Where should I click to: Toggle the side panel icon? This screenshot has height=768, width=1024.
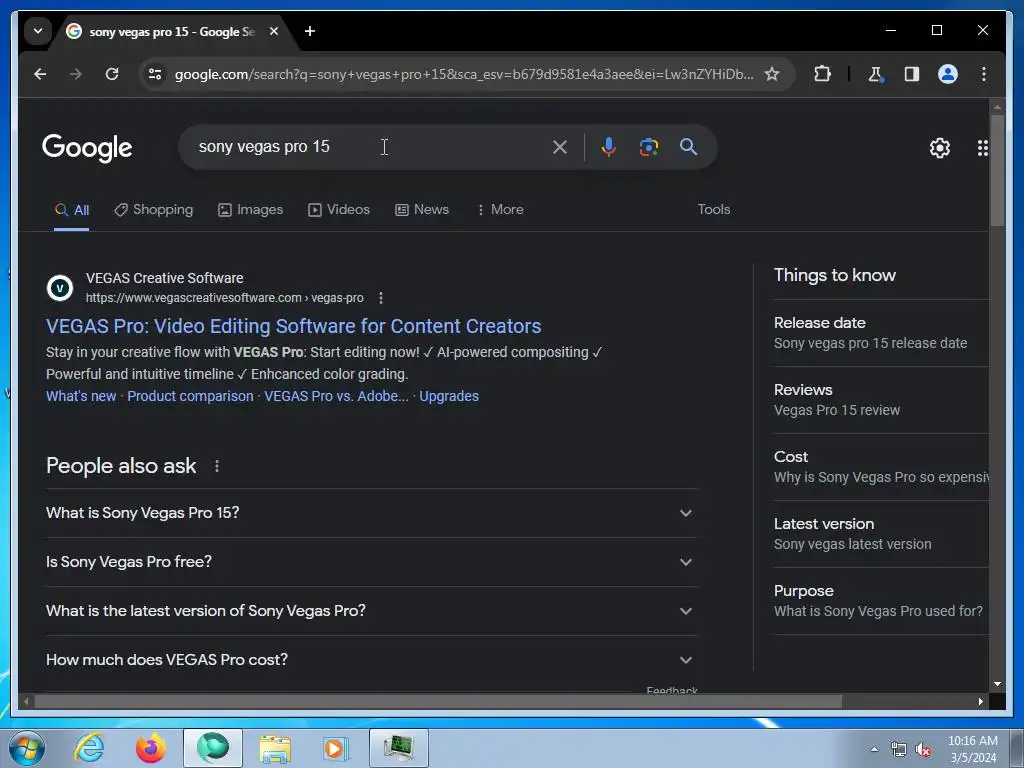[x=912, y=74]
